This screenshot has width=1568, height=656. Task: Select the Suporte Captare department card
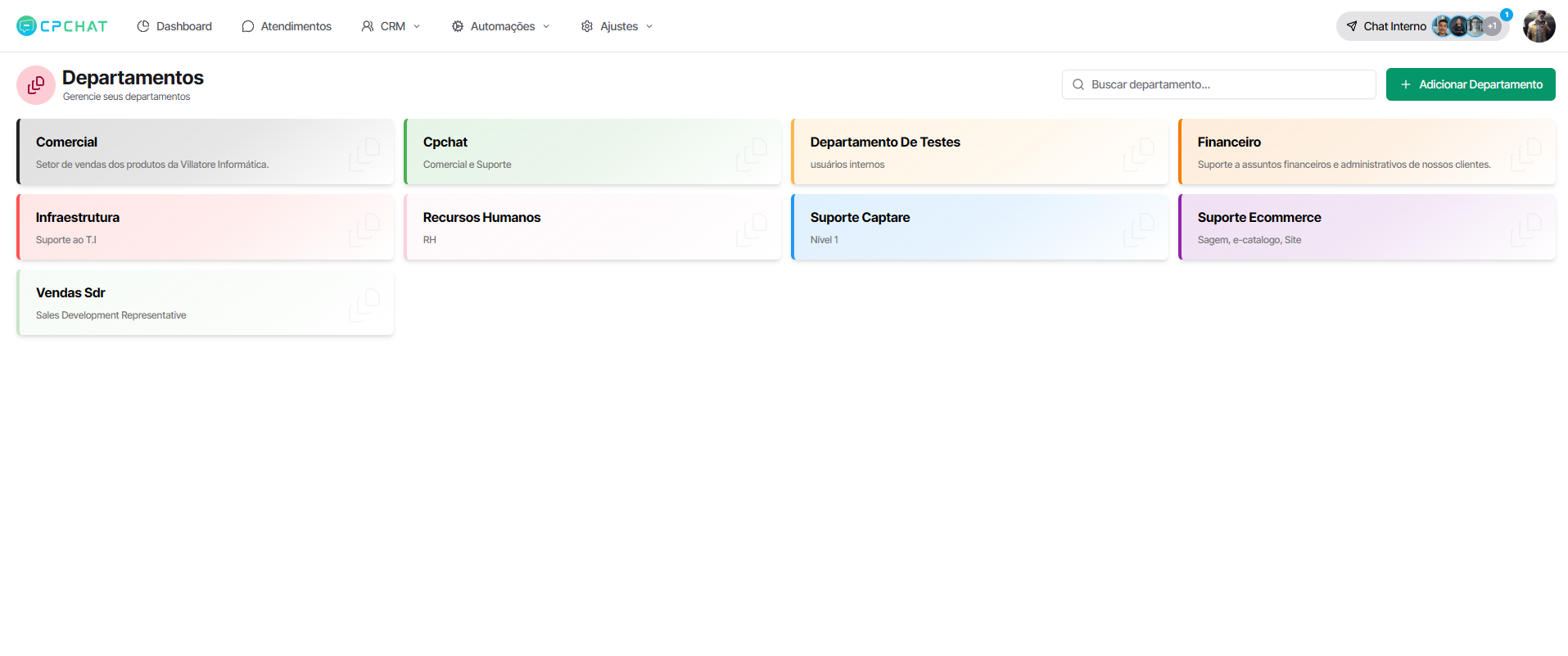(979, 227)
